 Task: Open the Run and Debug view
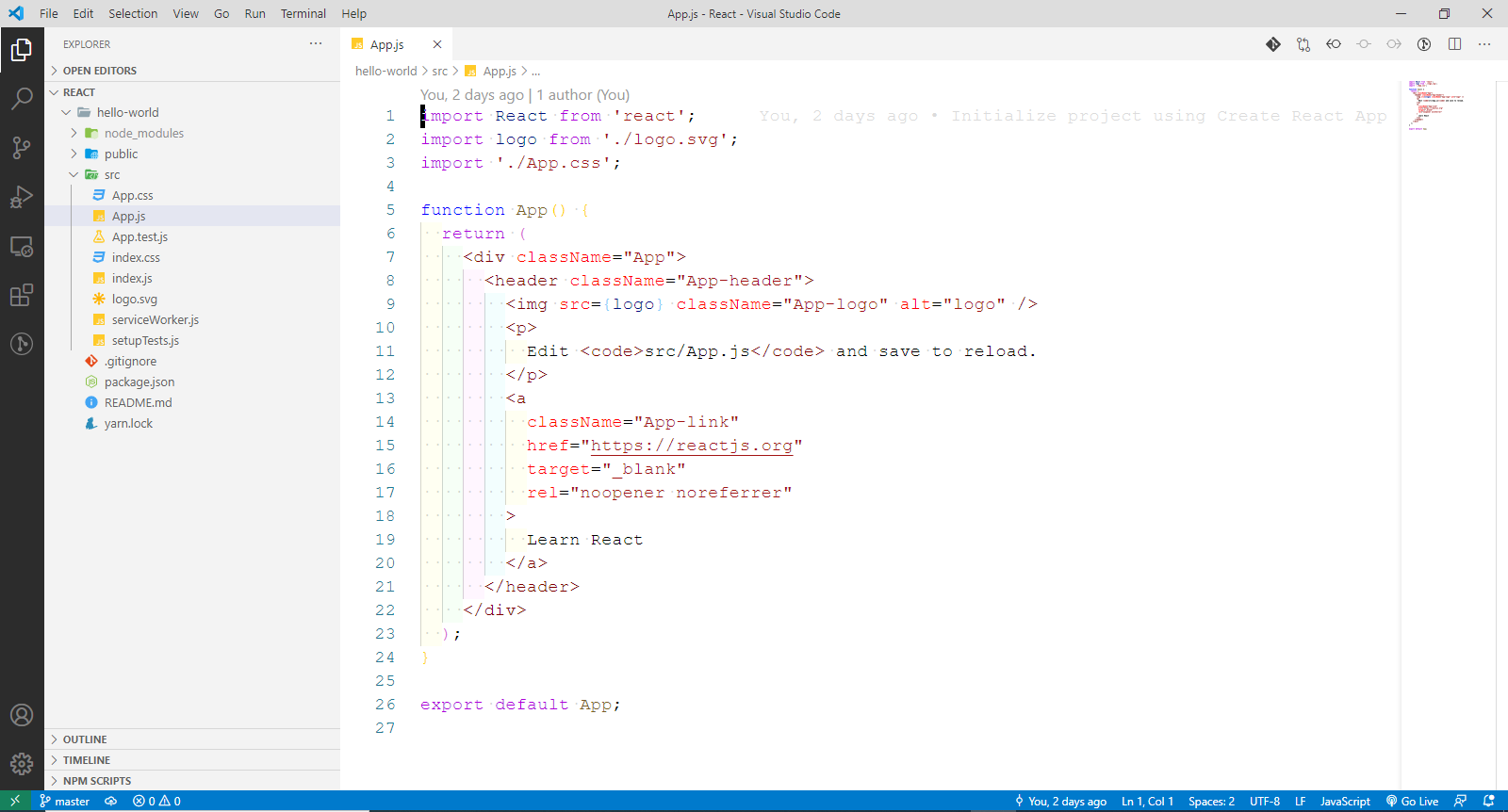[x=22, y=197]
